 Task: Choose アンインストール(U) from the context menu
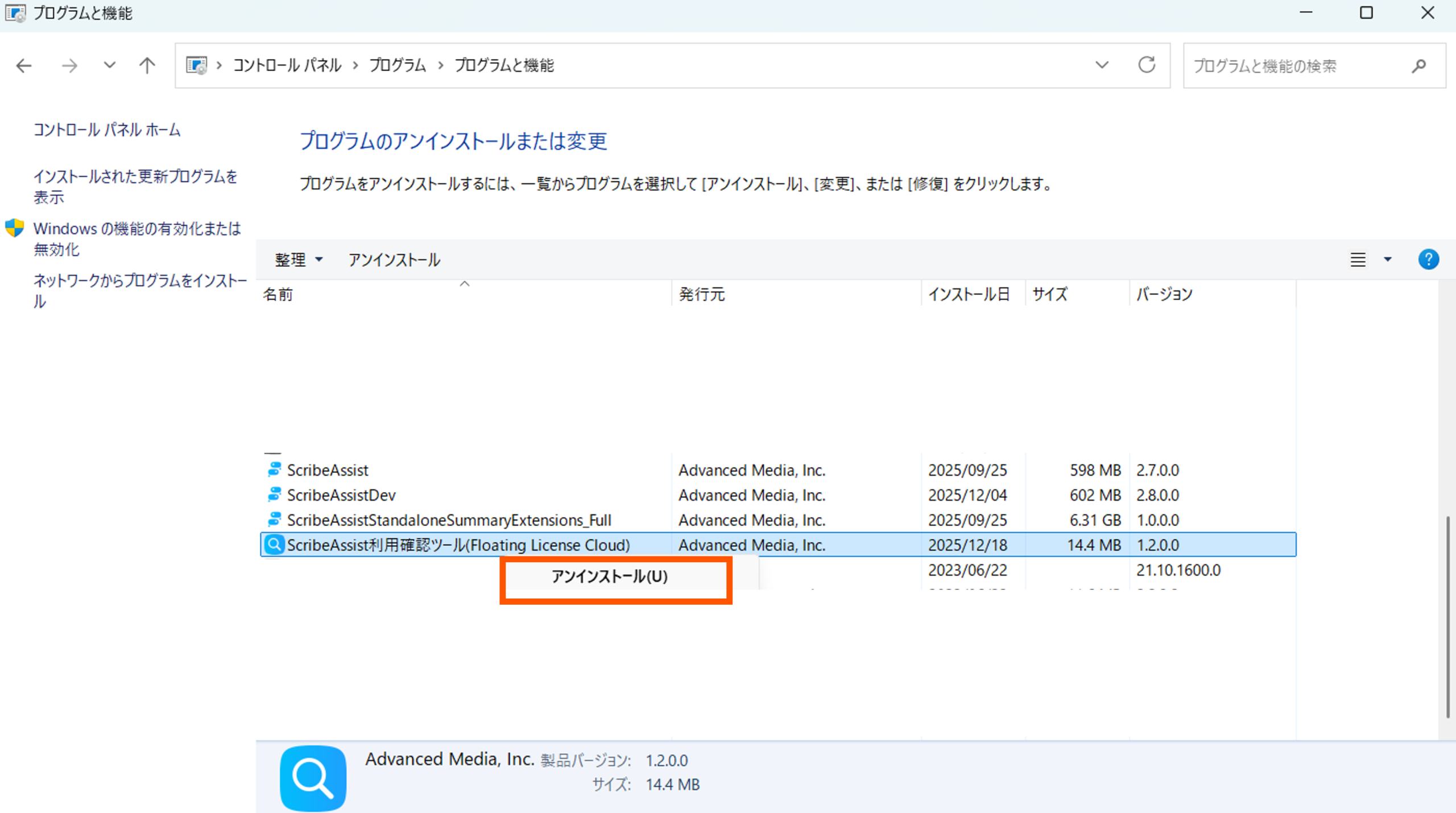609,576
